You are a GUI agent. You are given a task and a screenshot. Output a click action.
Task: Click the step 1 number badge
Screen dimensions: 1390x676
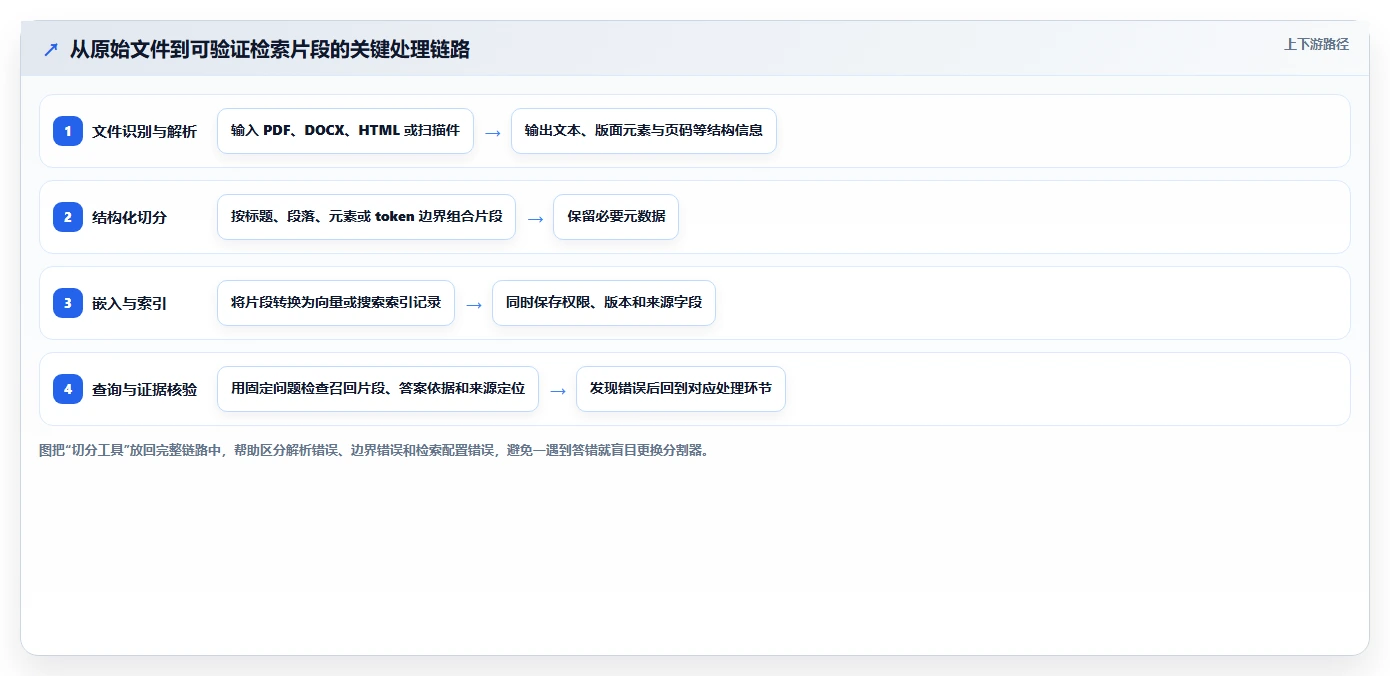[68, 131]
